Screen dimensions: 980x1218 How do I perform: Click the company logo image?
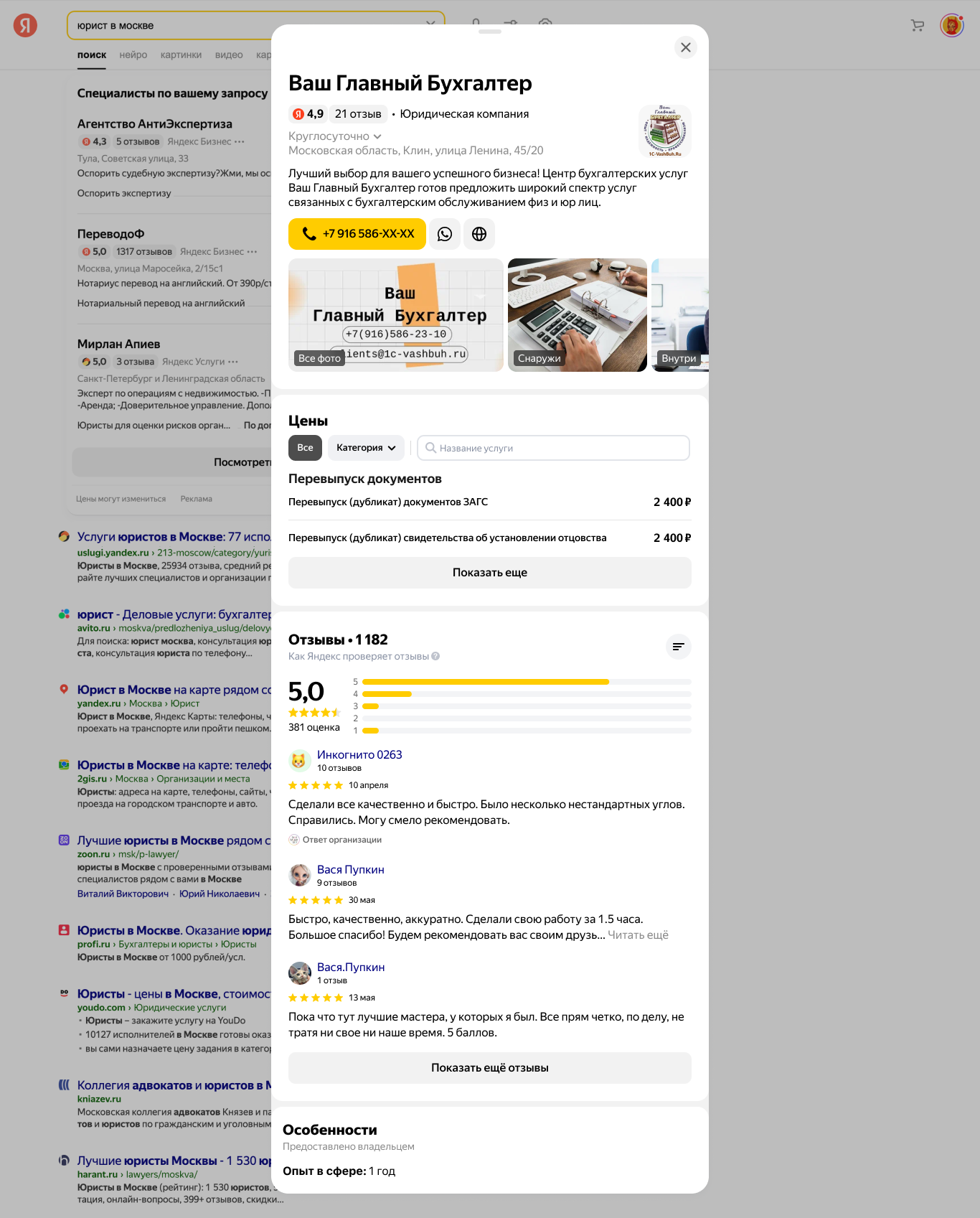(x=664, y=131)
